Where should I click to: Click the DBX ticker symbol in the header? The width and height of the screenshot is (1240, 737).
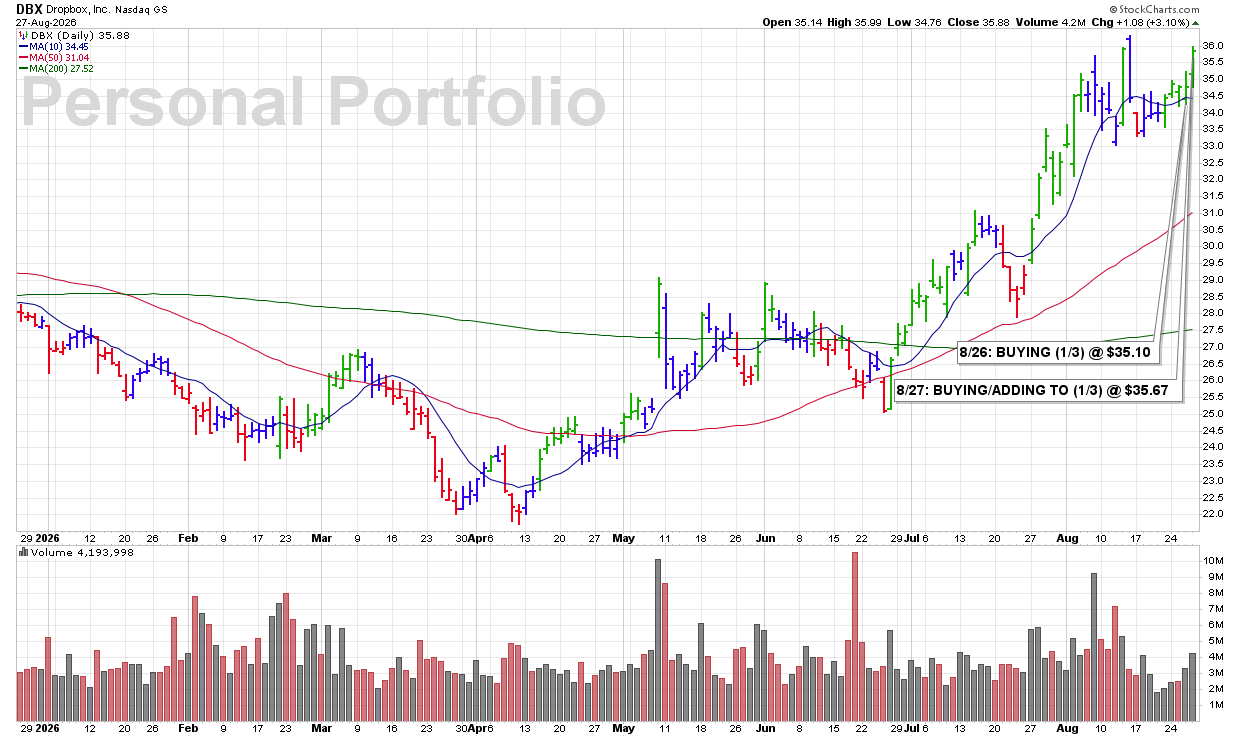(28, 8)
